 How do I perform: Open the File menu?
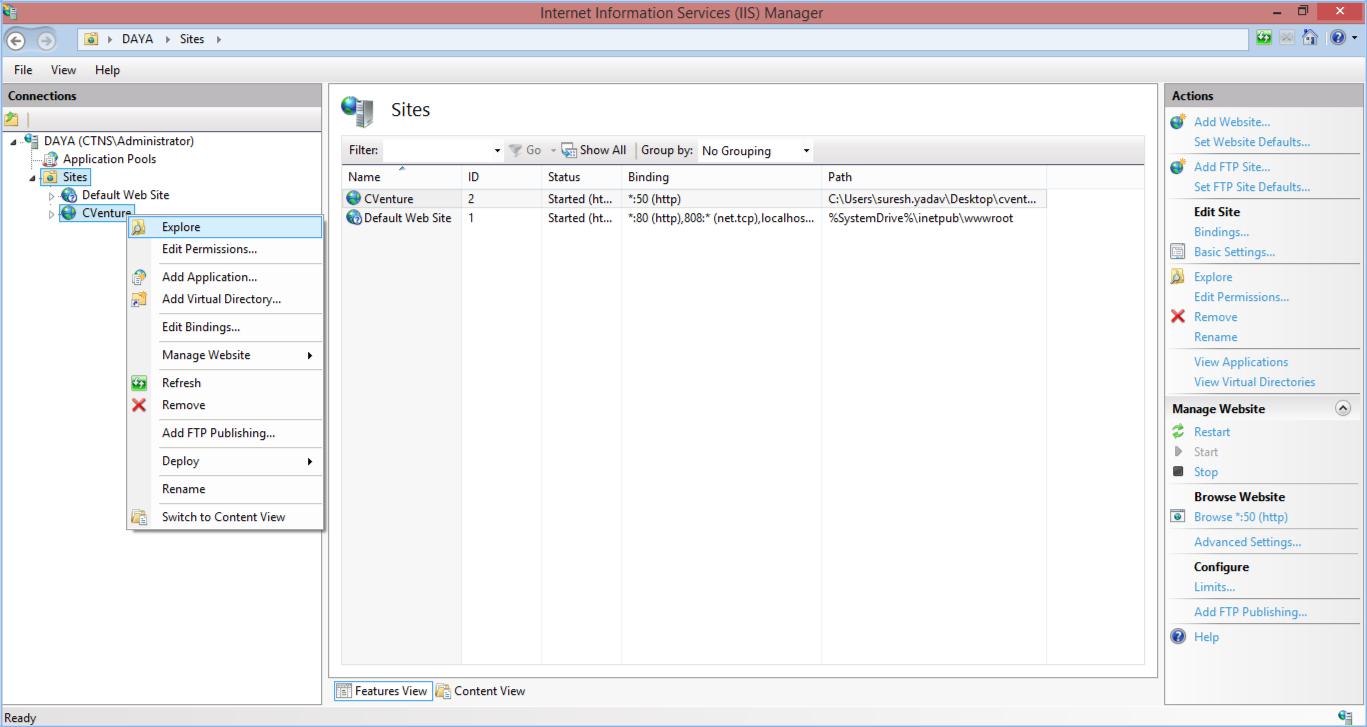pos(23,70)
